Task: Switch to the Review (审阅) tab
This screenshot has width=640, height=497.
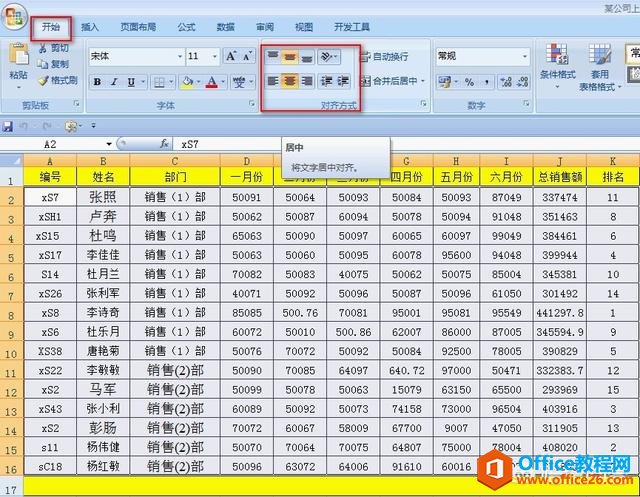Action: [265, 27]
